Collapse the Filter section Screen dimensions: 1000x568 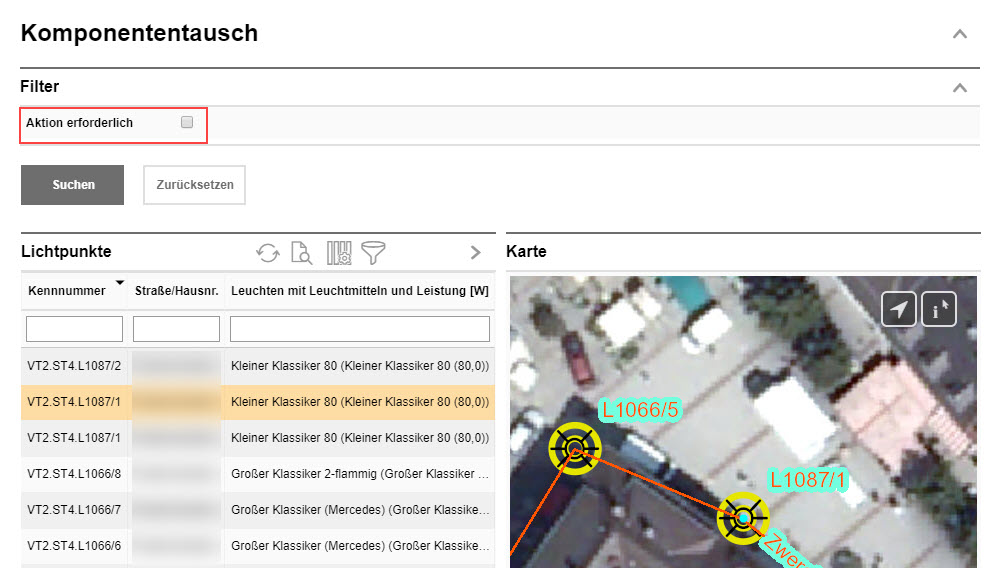click(x=960, y=87)
